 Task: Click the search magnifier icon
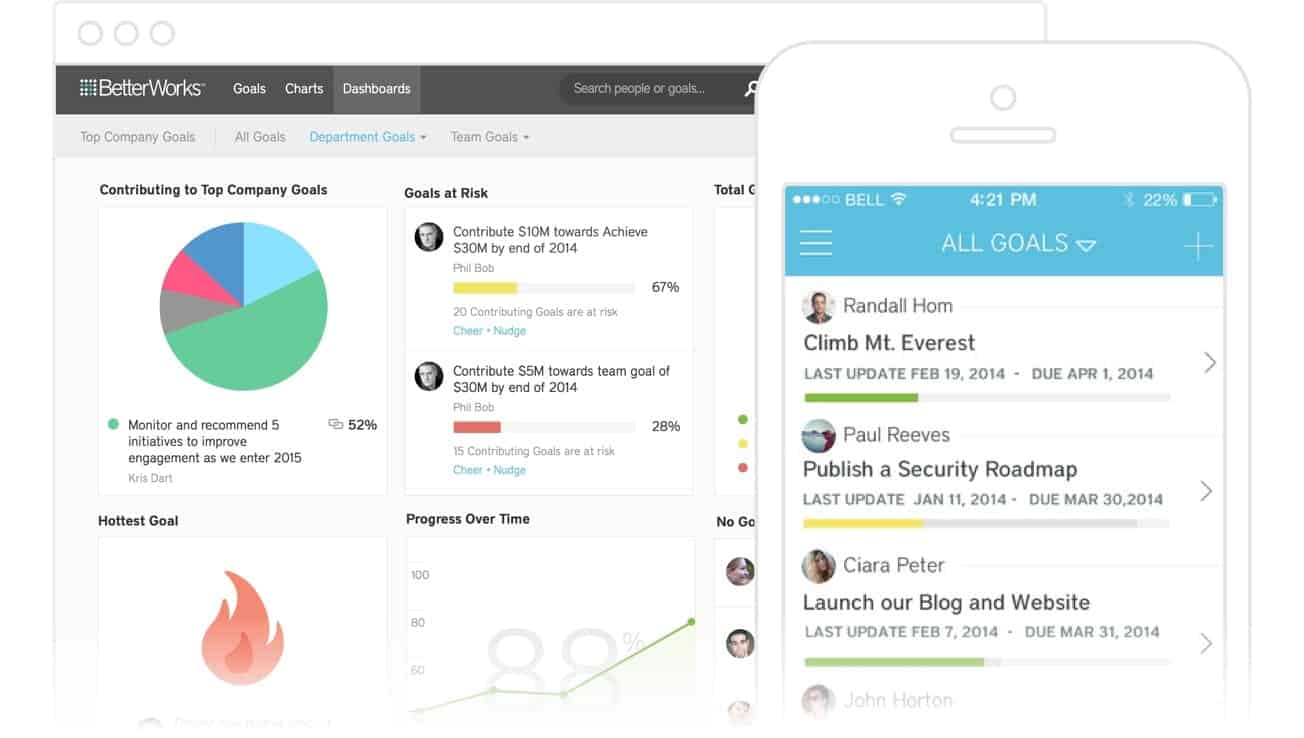[750, 89]
